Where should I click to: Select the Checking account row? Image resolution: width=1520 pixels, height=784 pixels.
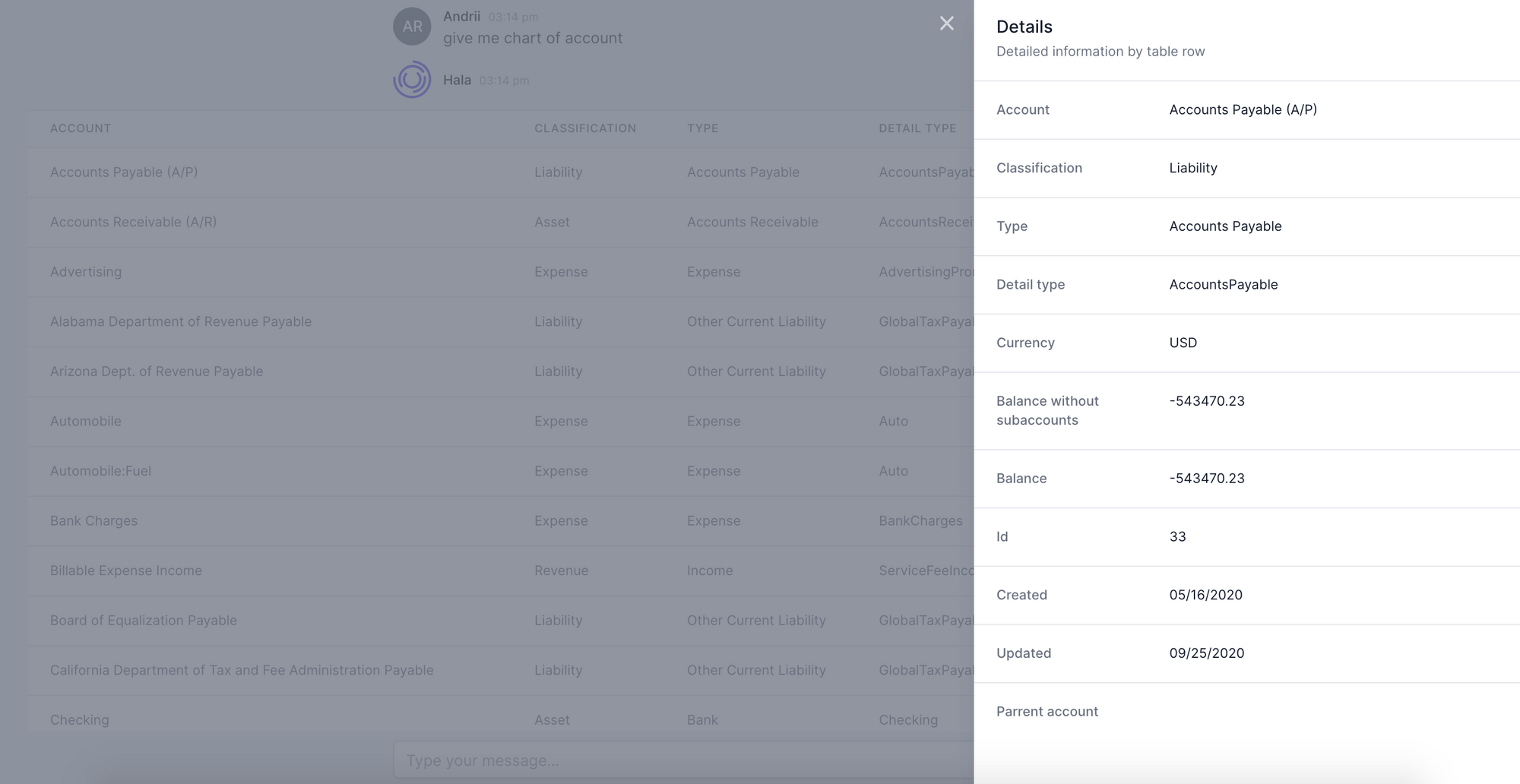[500, 719]
